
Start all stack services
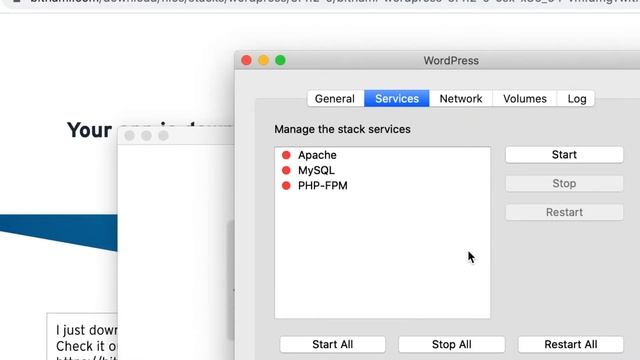coord(333,344)
